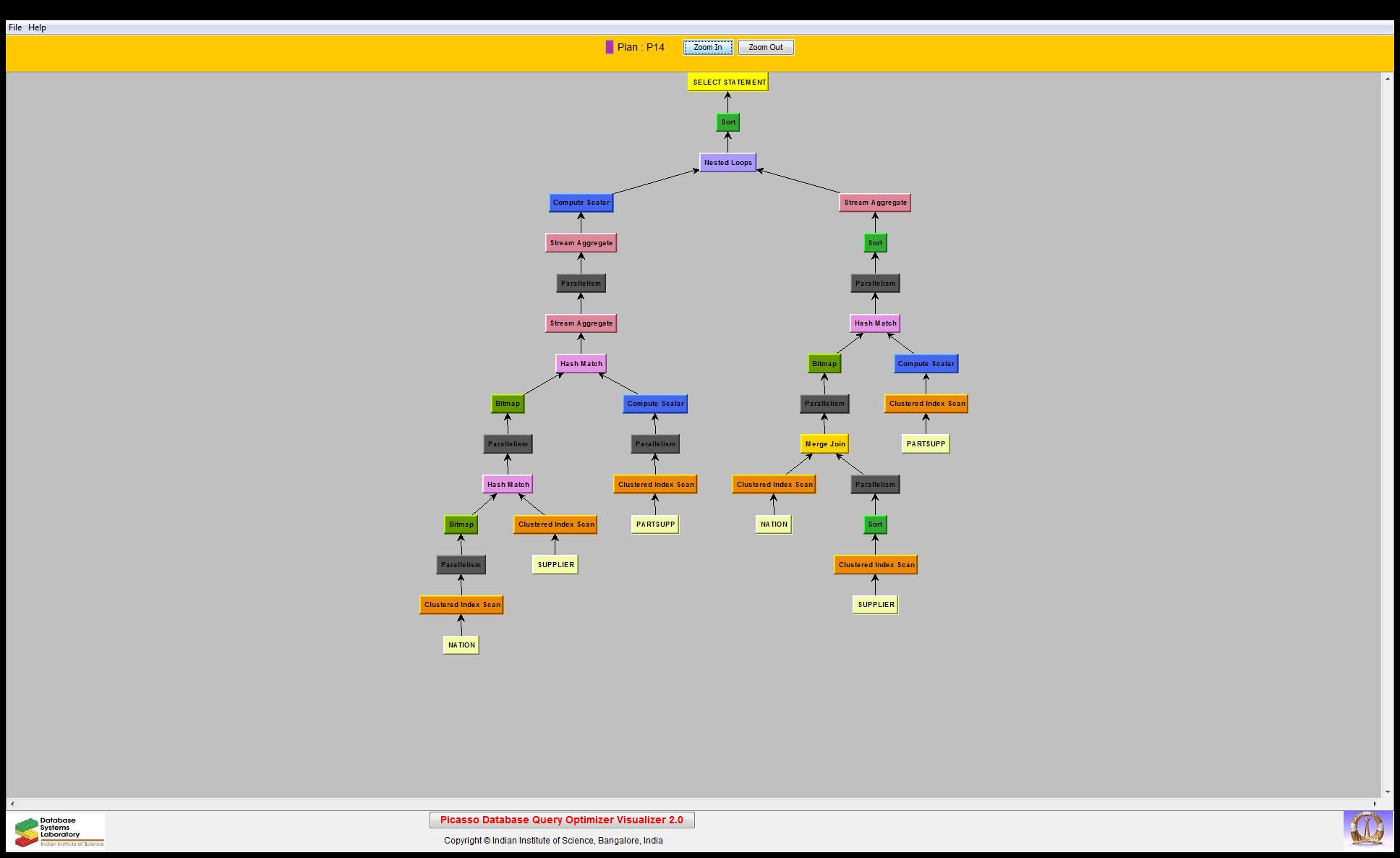
Task: Click the vertical scrollbar down arrow
Action: coord(1387,792)
